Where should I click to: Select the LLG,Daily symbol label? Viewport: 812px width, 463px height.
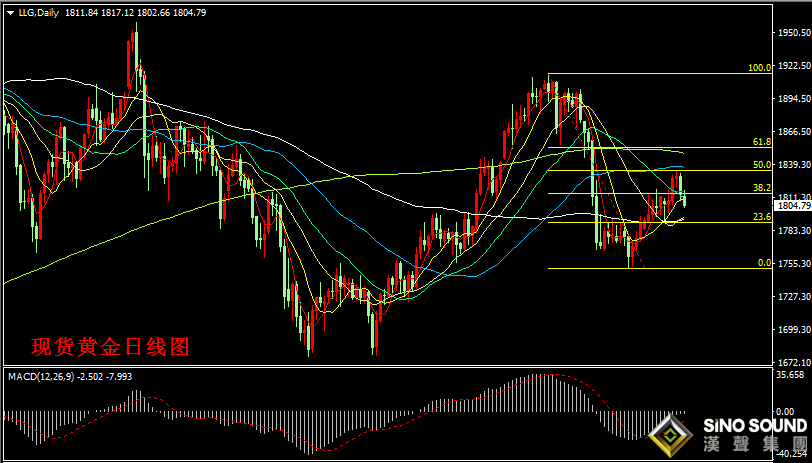tap(40, 12)
